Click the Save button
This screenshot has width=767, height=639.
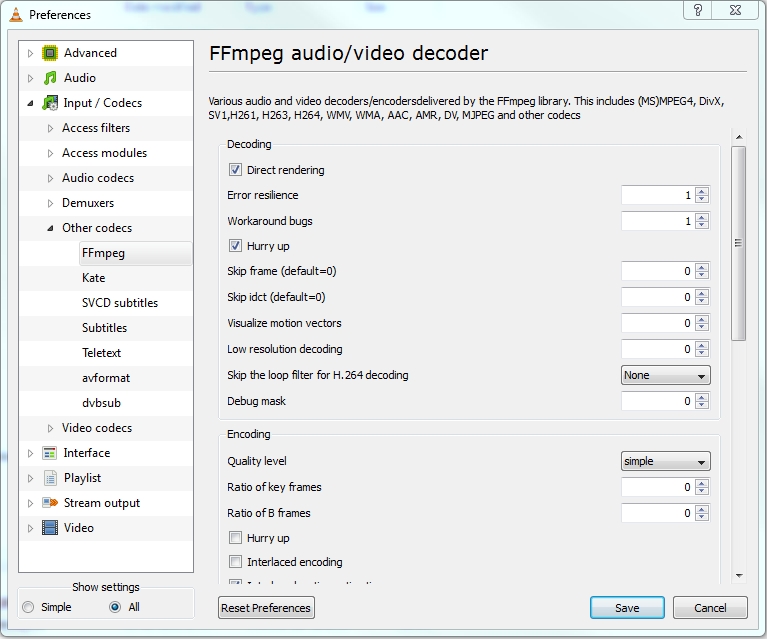pyautogui.click(x=627, y=608)
